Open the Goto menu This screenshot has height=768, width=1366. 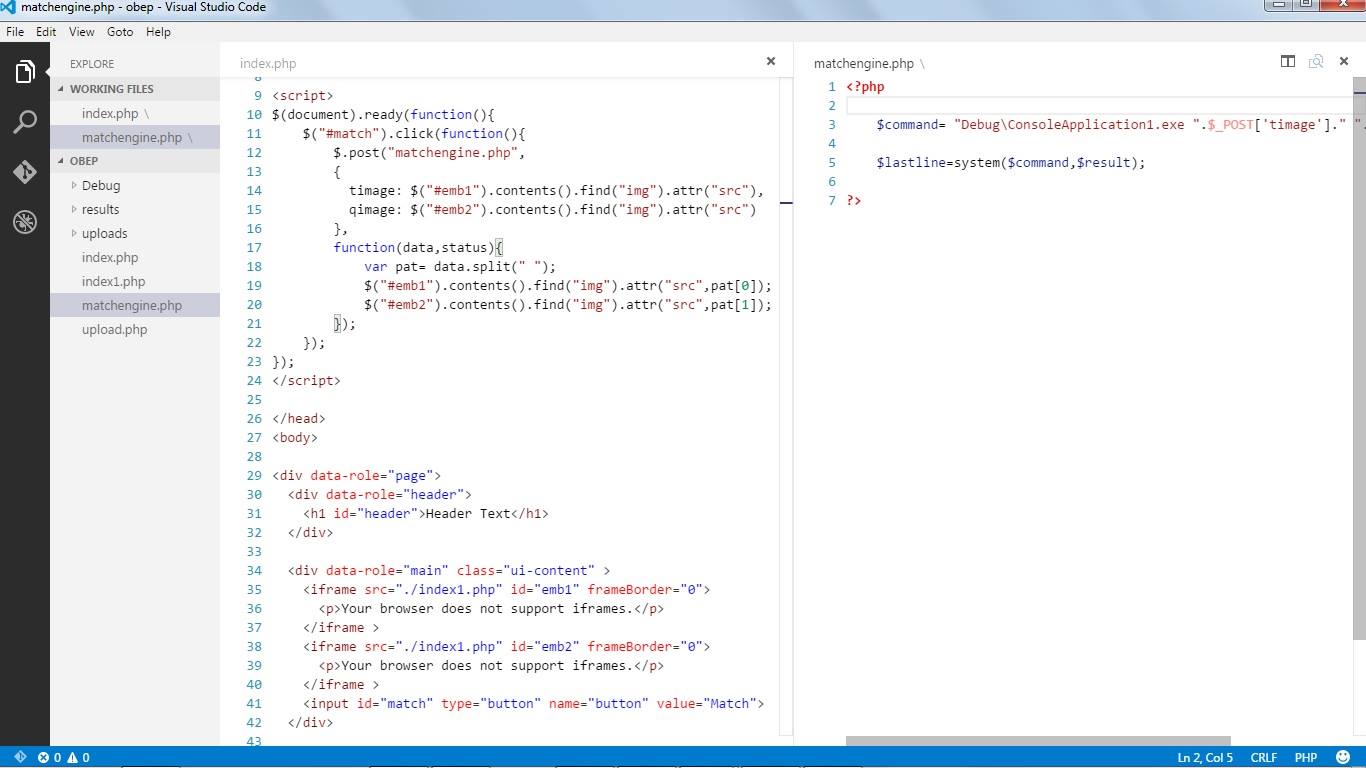120,32
